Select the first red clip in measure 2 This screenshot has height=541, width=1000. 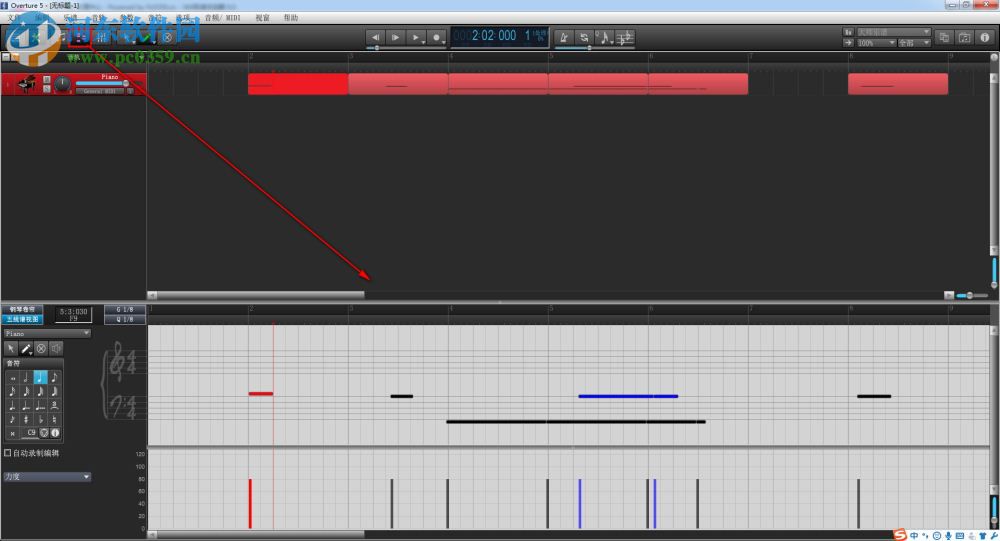pos(298,84)
